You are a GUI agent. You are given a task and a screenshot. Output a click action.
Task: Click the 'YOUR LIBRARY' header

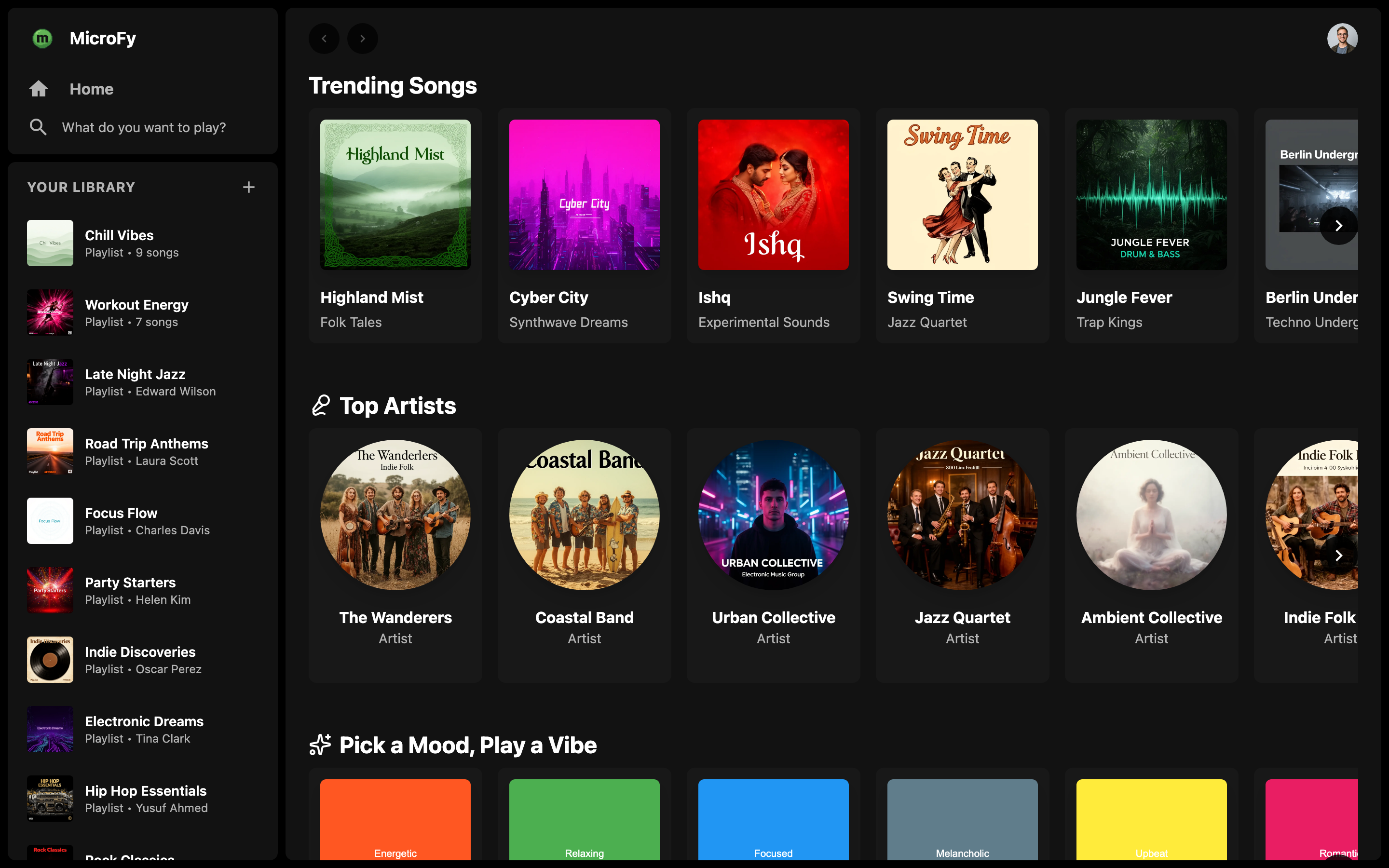[x=81, y=187]
